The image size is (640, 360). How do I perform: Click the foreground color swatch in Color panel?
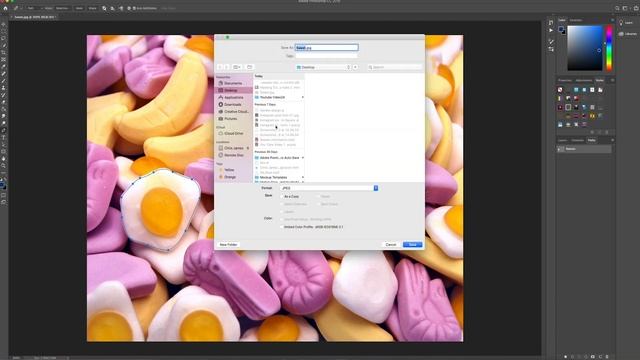click(x=561, y=29)
